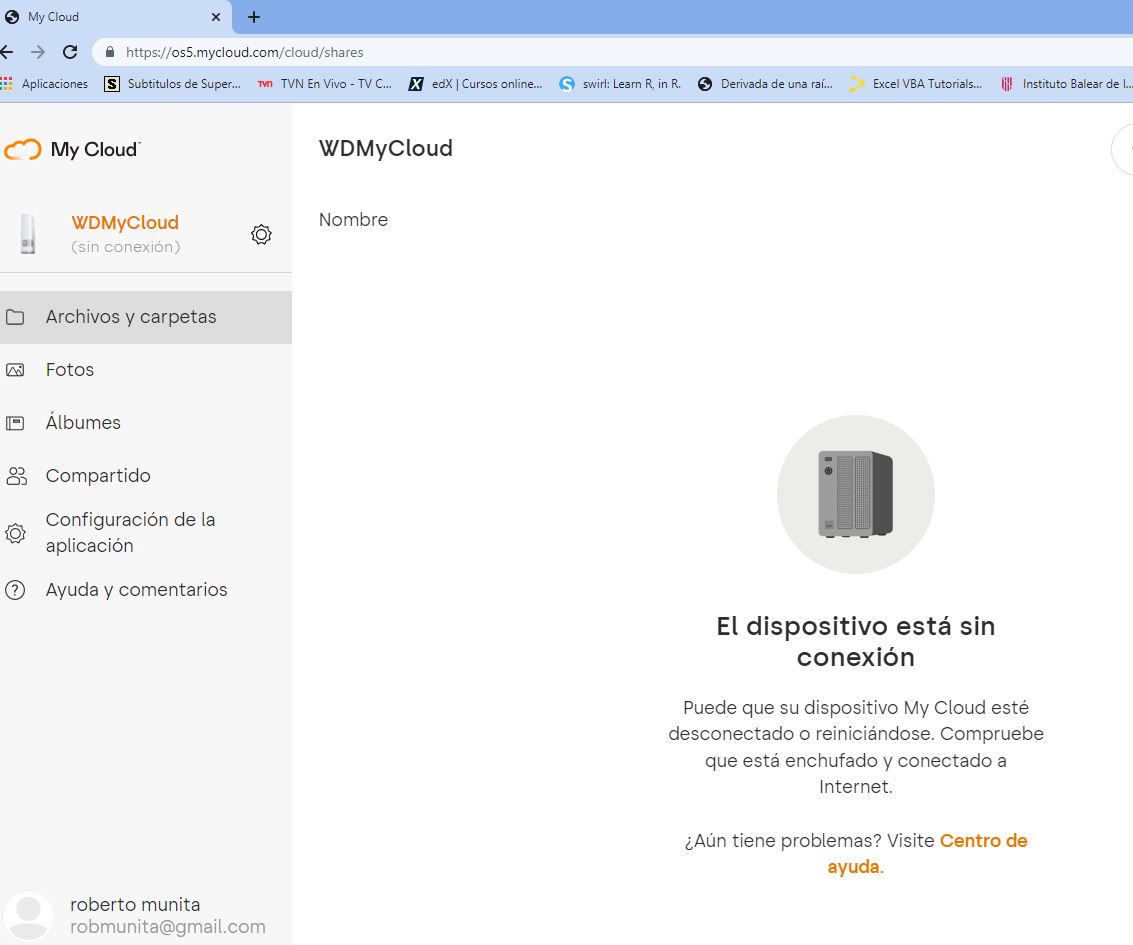Click the photo icon beside Fotos
This screenshot has width=1133, height=945.
coord(15,370)
